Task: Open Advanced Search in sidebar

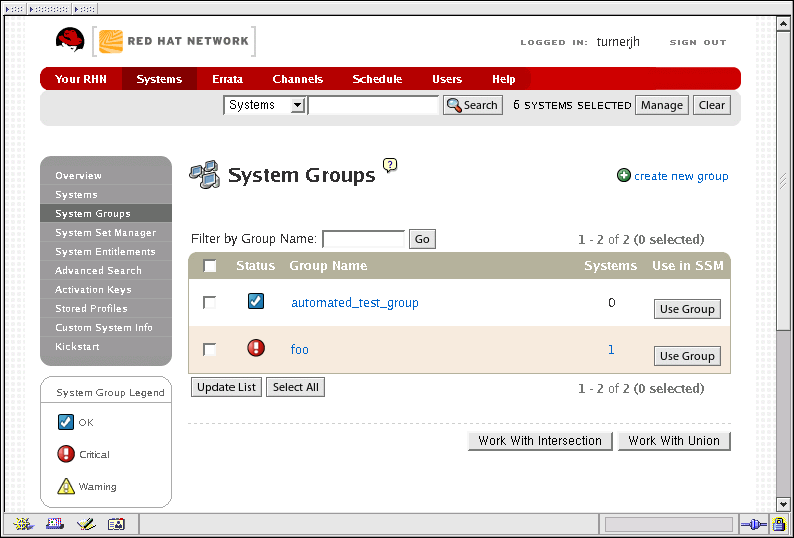Action: coord(106,271)
